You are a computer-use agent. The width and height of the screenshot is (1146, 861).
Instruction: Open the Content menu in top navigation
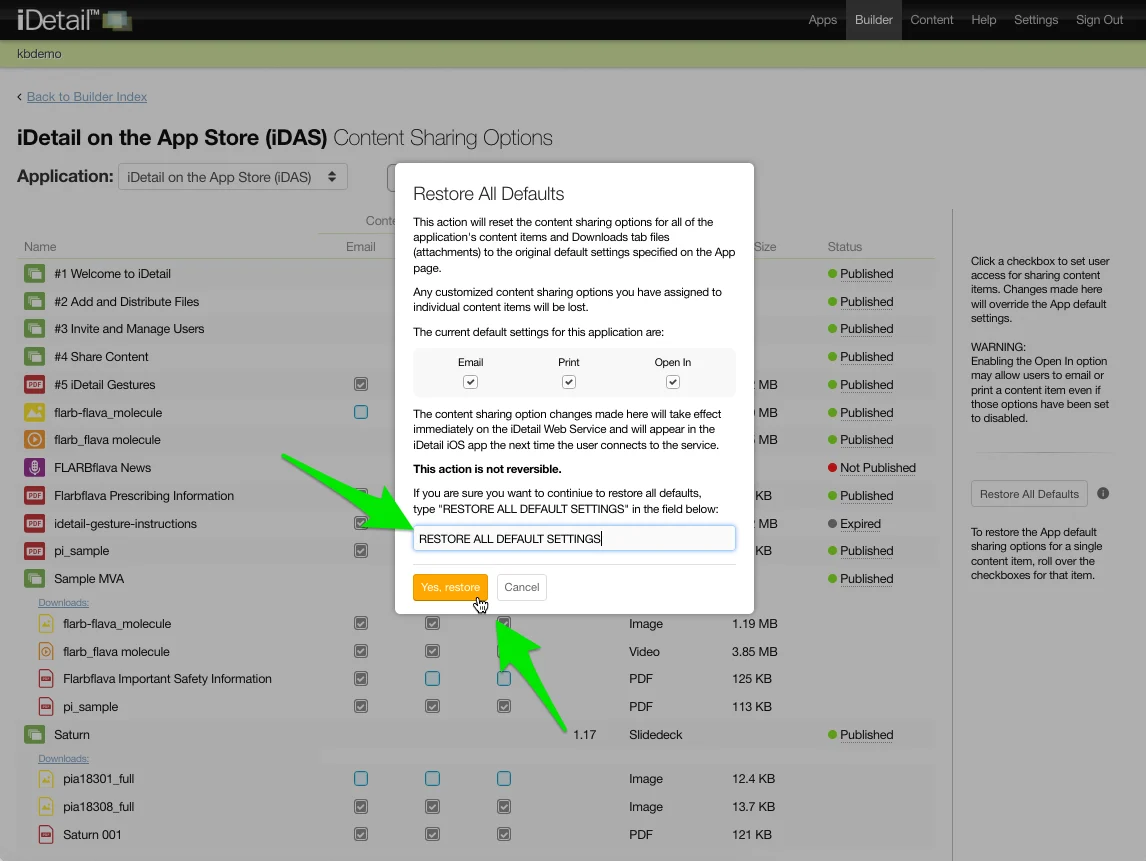(x=931, y=20)
